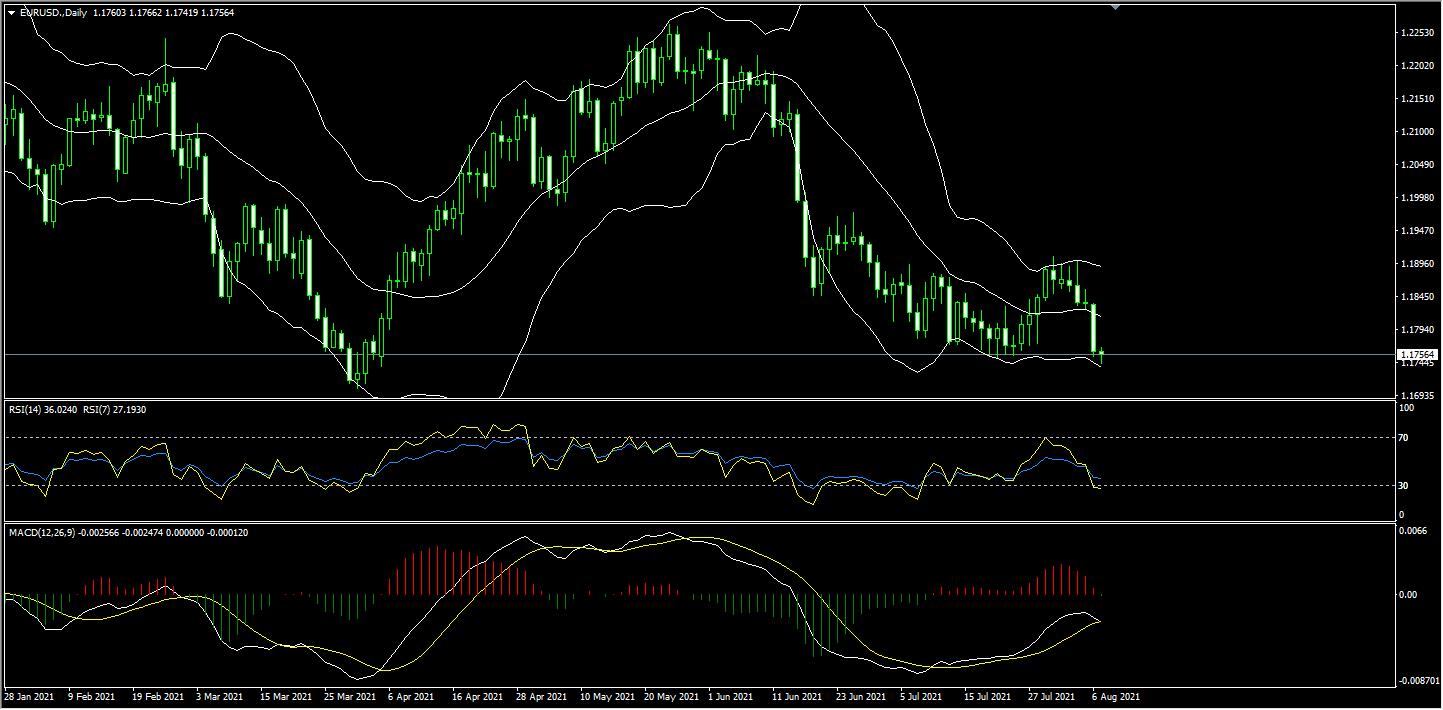
Task: Click the 28 Jan 2021 date label
Action: tap(29, 695)
